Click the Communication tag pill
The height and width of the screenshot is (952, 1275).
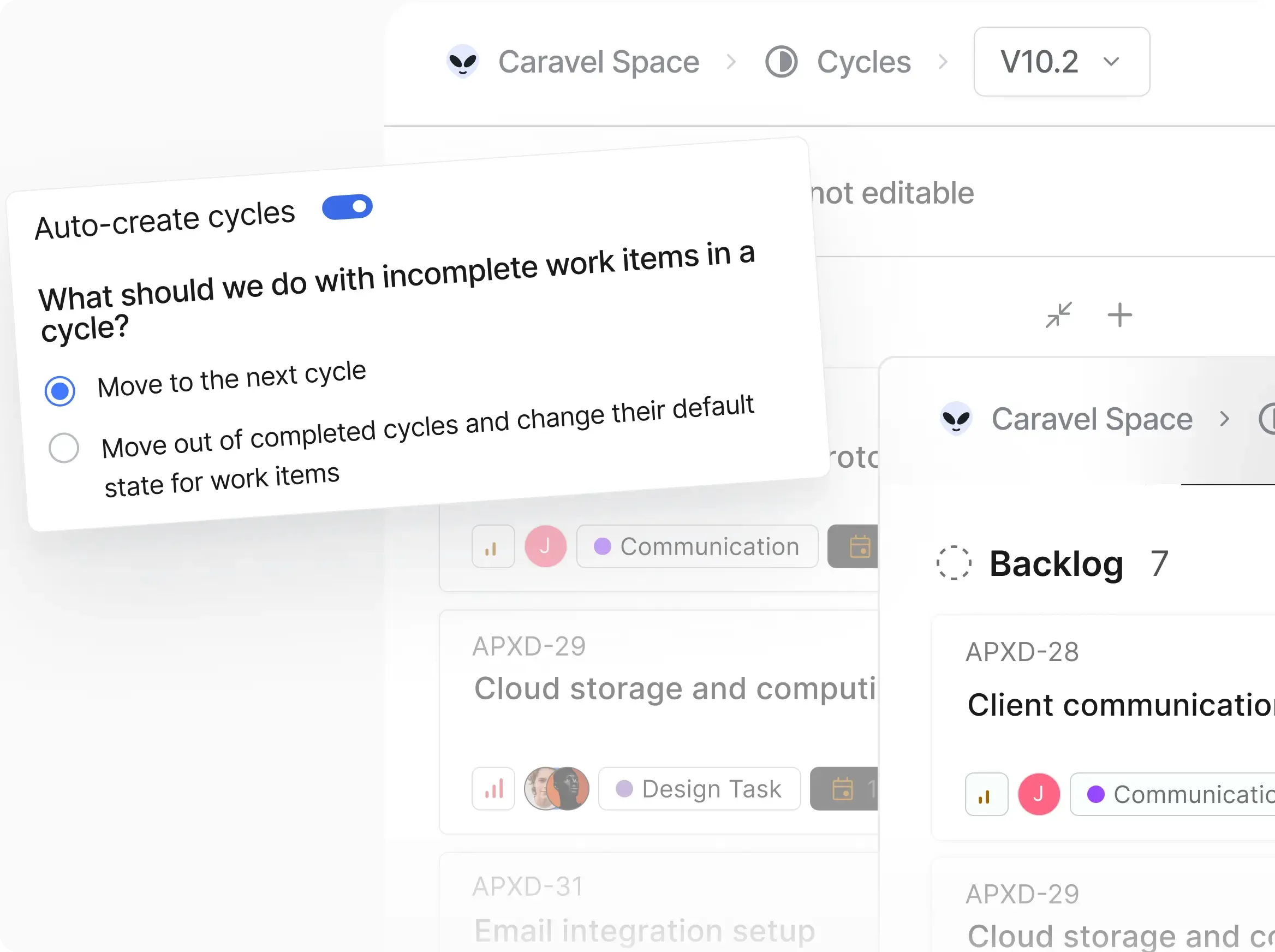(696, 546)
